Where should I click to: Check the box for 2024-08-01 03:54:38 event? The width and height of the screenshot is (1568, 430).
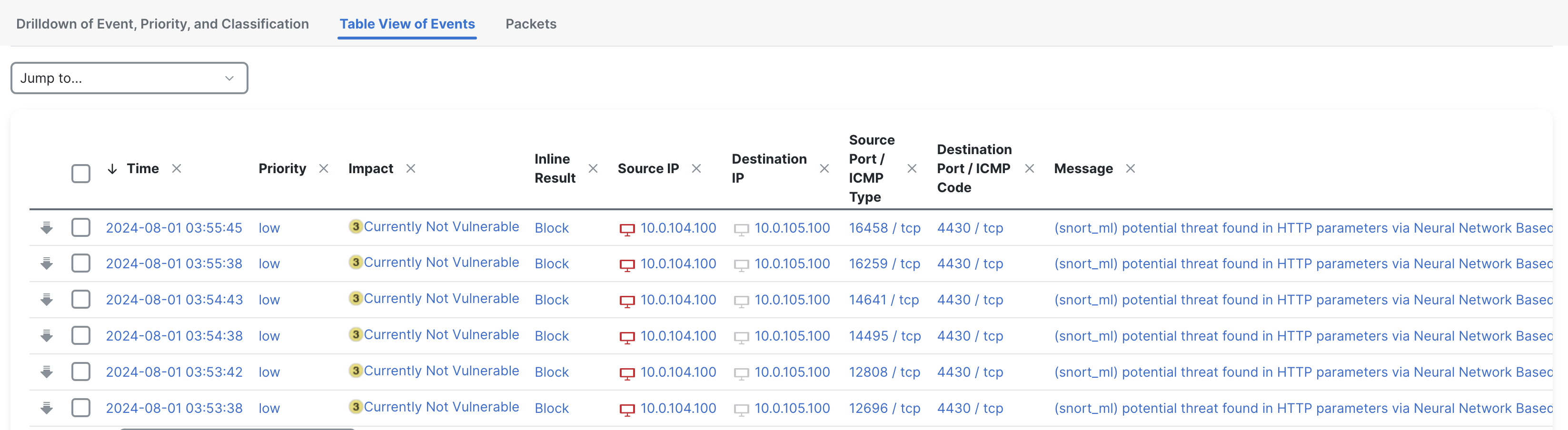(81, 335)
